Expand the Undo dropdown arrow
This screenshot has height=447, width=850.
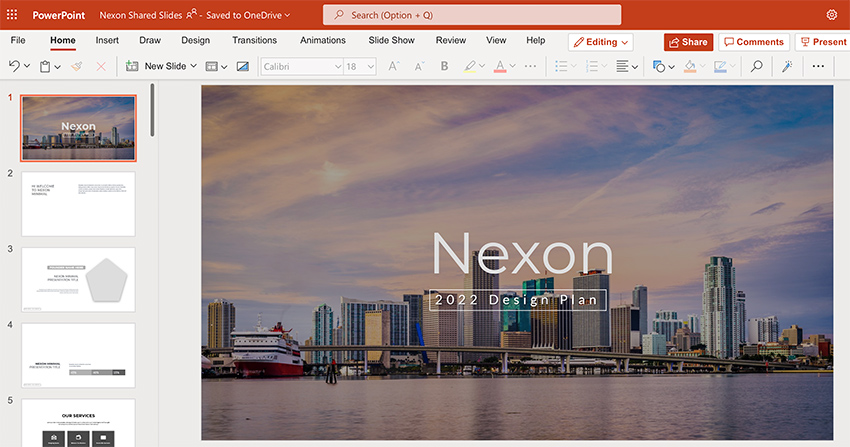[27, 67]
